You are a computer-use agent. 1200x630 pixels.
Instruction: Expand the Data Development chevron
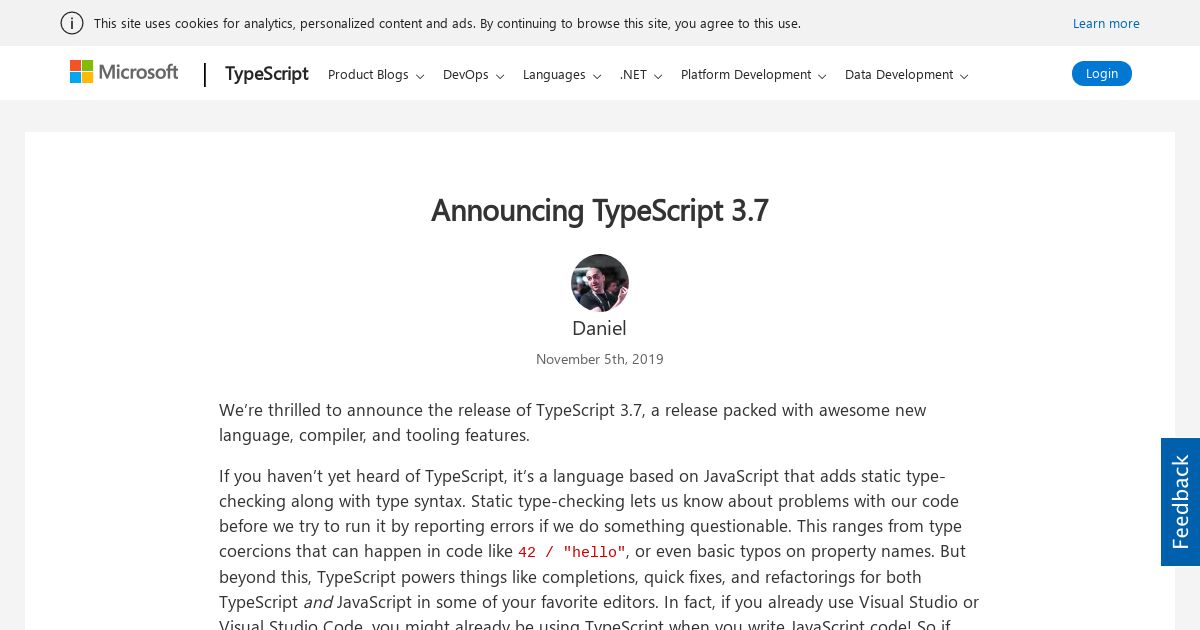[964, 76]
